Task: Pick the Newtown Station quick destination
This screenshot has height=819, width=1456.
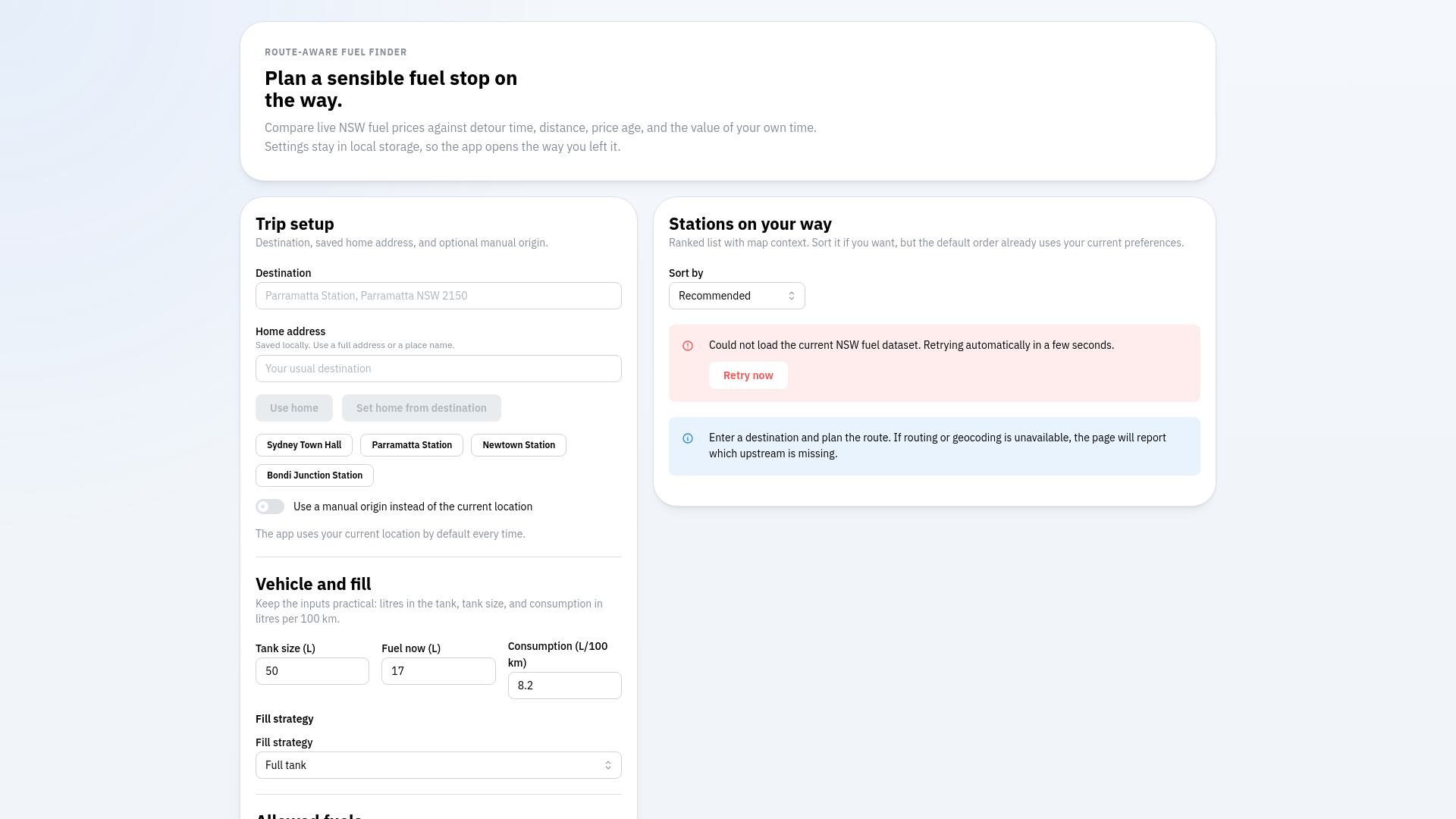Action: pos(518,445)
